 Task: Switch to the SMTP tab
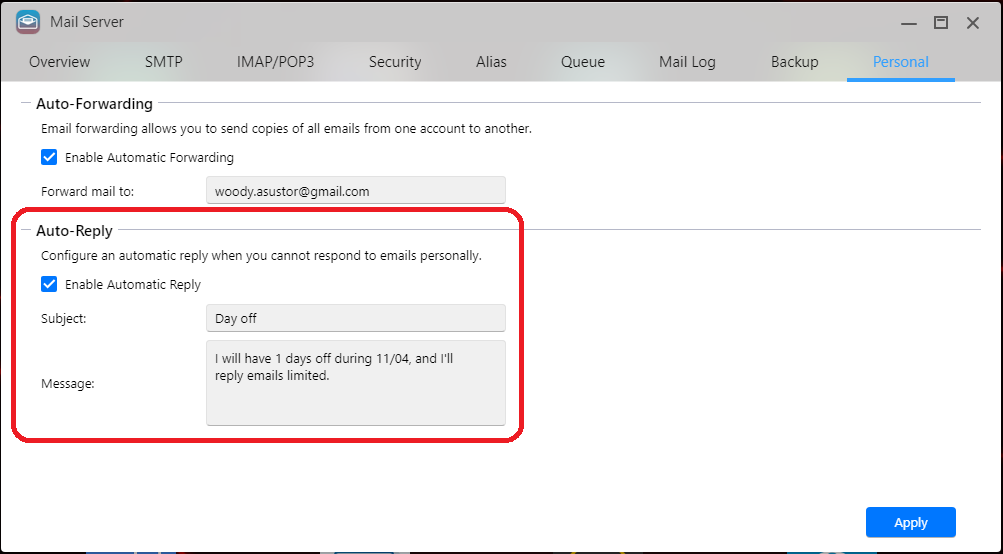pos(164,62)
